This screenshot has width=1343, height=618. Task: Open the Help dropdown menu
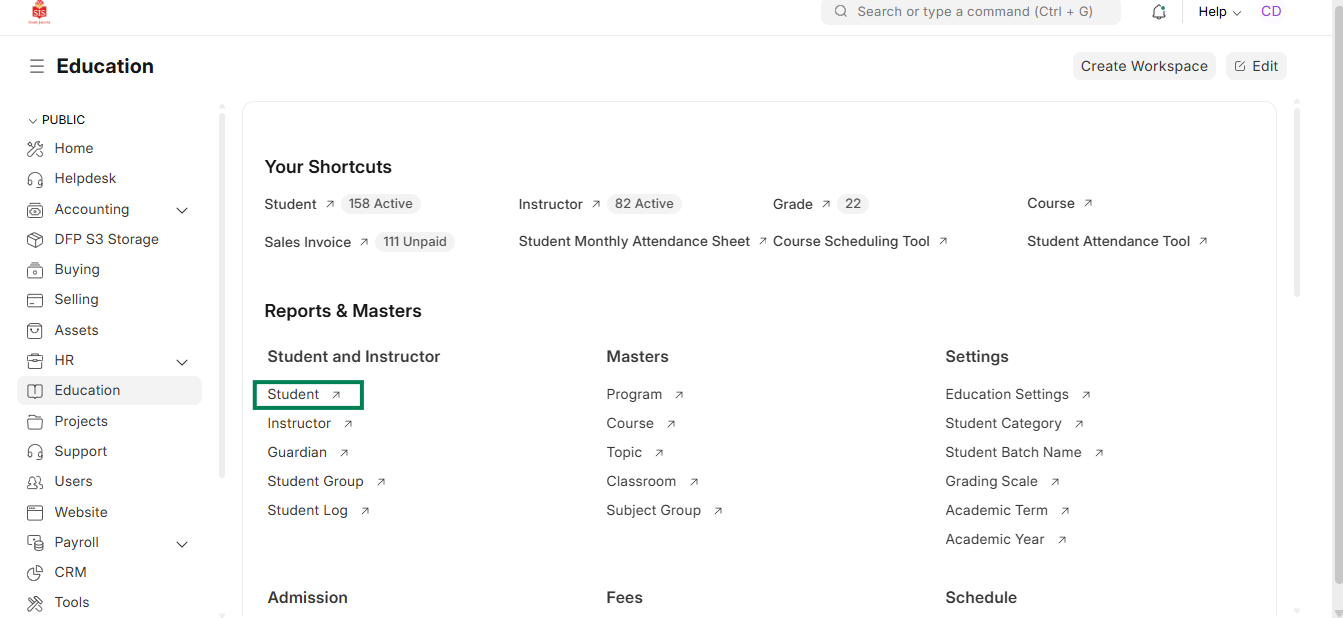pos(1219,12)
